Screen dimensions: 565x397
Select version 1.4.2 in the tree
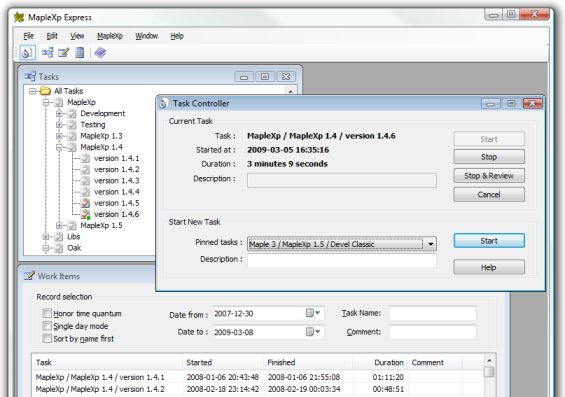(116, 169)
